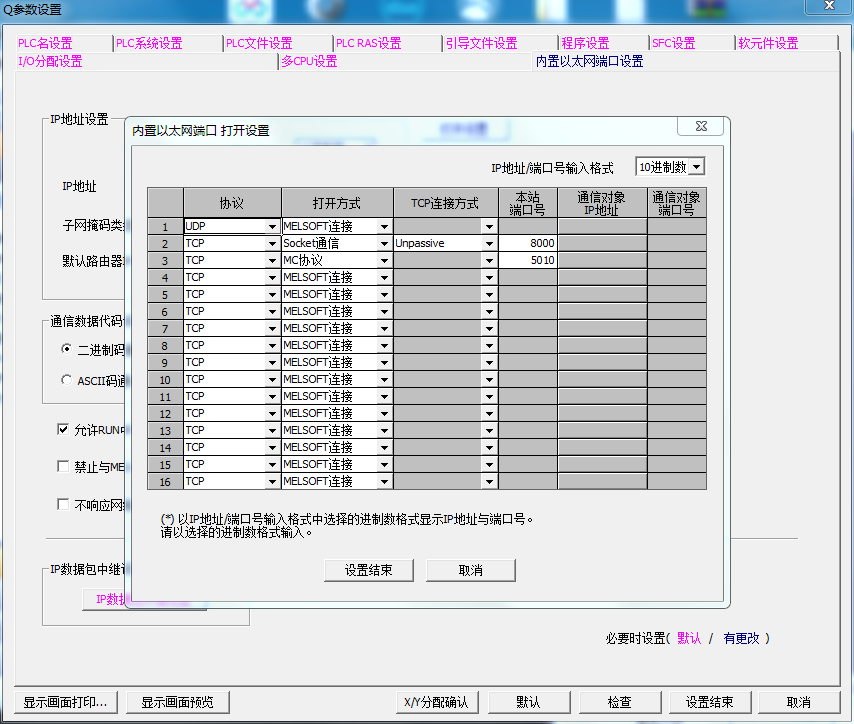This screenshot has height=724, width=854.
Task: Expand the TCP连接方式 dropdown showing Unpassive
Action: [488, 242]
